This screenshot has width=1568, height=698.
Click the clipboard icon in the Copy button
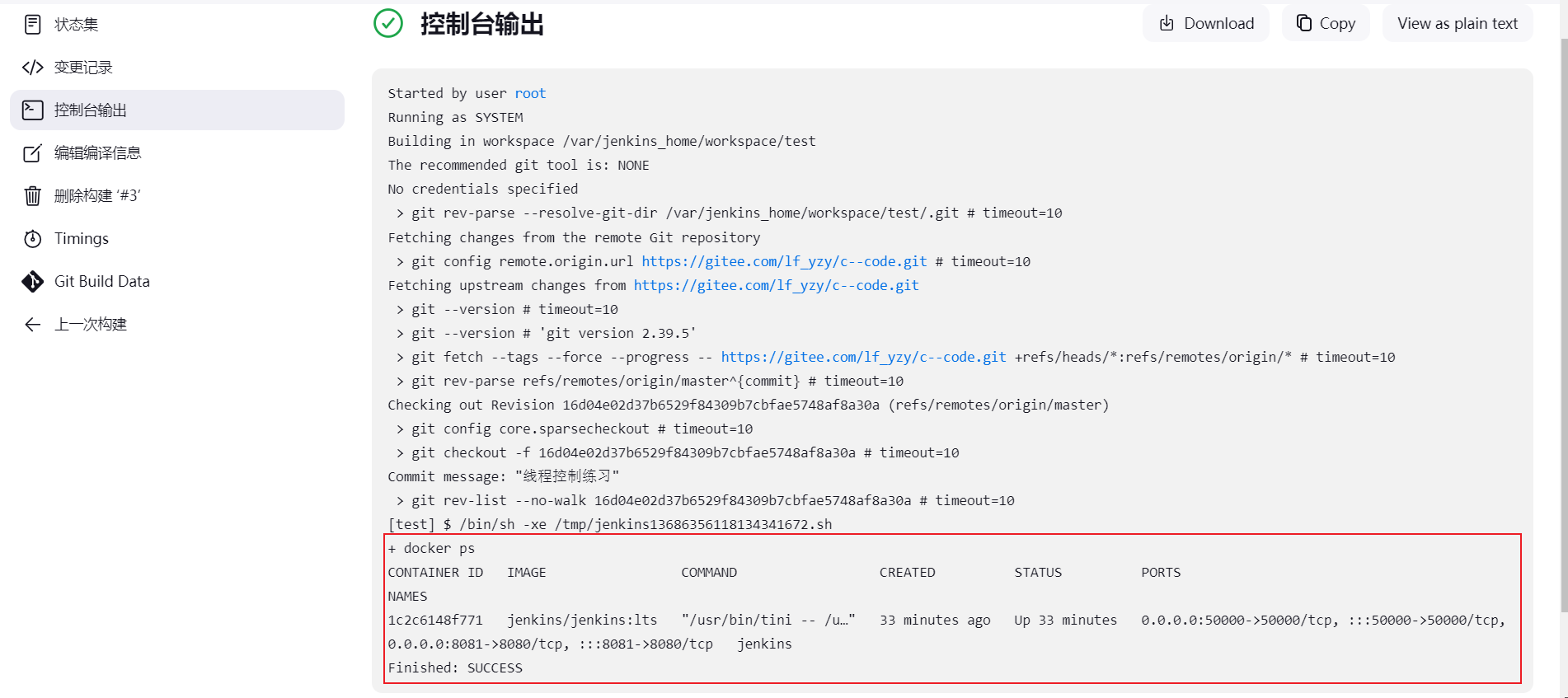tap(1304, 23)
